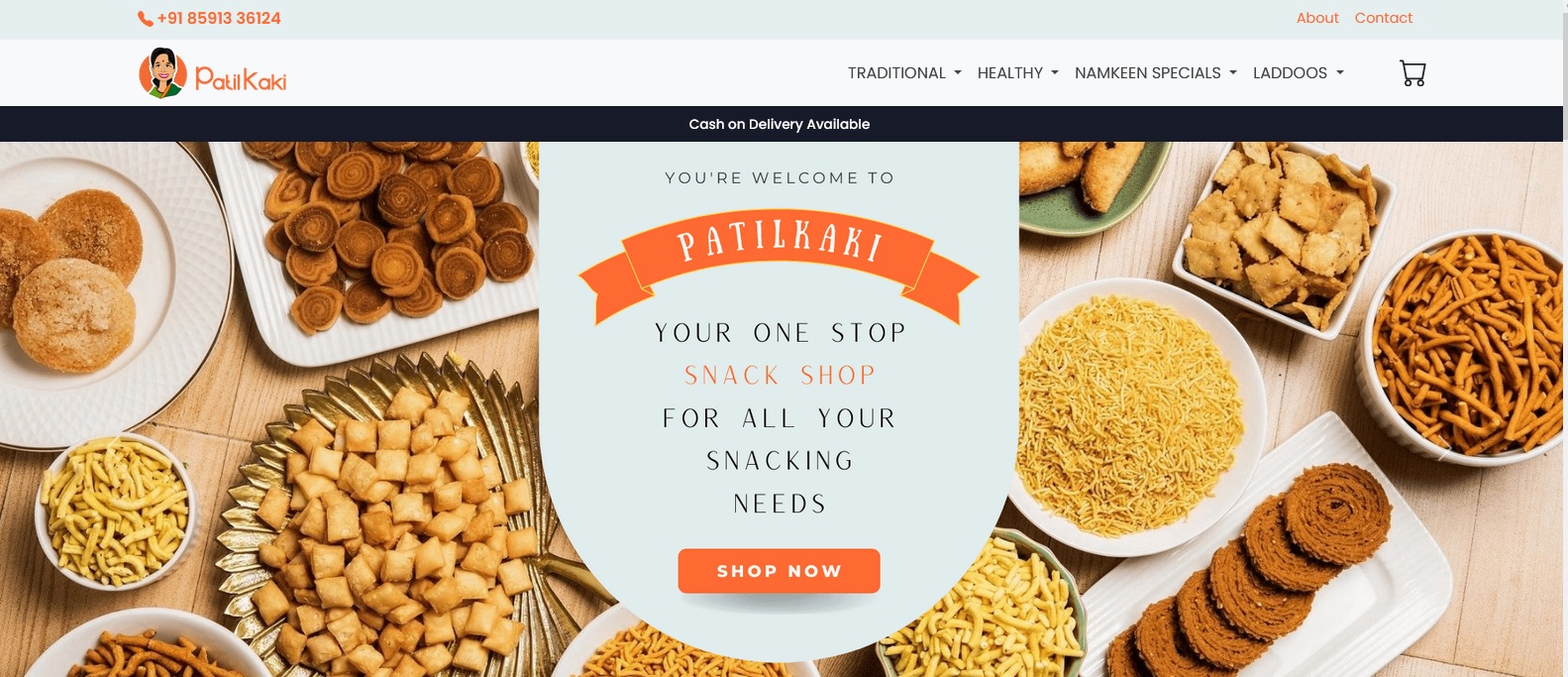Click the SNACK SHOP orange heading text
The height and width of the screenshot is (677, 1568).
pos(781,376)
